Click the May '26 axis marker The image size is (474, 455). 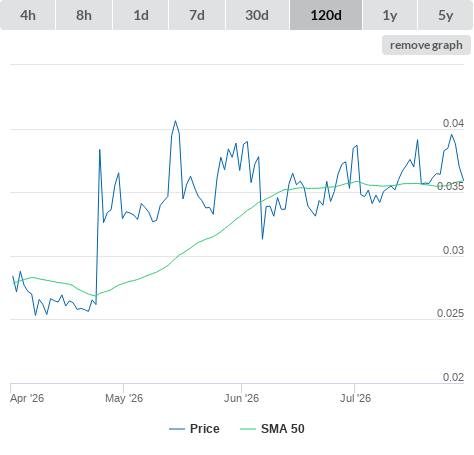(x=124, y=398)
